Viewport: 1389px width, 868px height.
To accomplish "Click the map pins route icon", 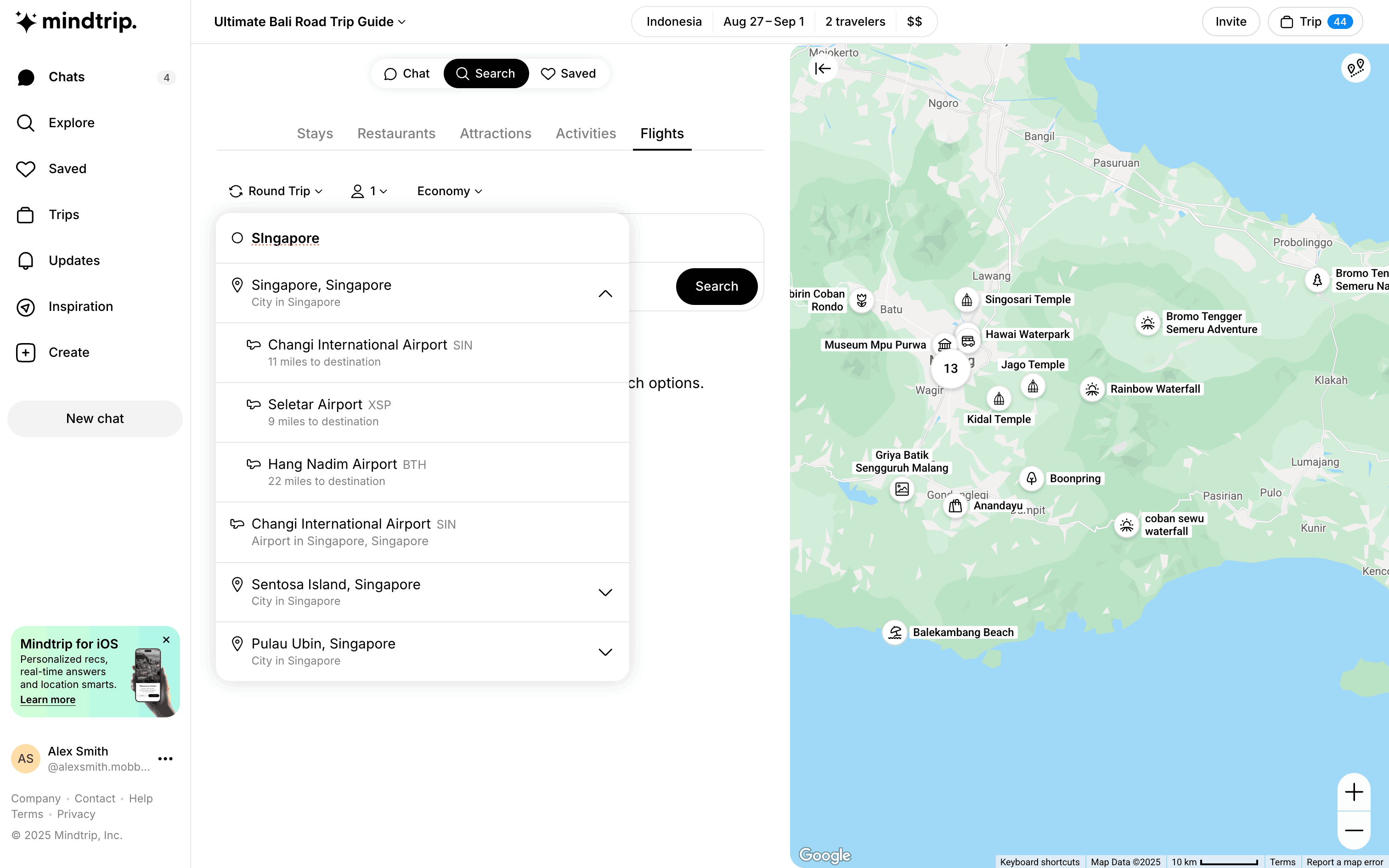I will coord(1356,69).
